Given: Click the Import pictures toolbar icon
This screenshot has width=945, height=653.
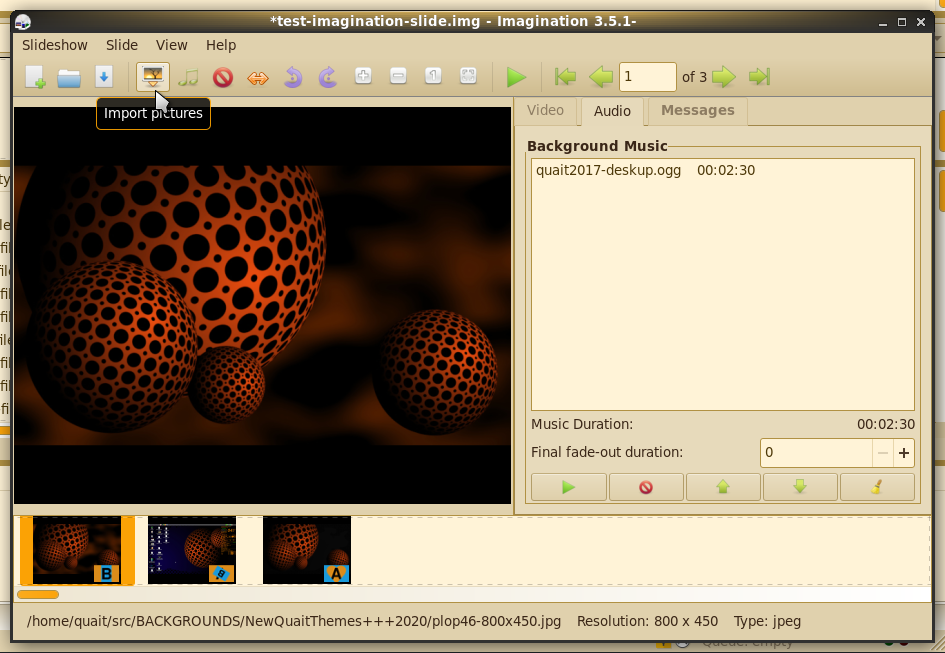Looking at the screenshot, I should click(x=153, y=77).
